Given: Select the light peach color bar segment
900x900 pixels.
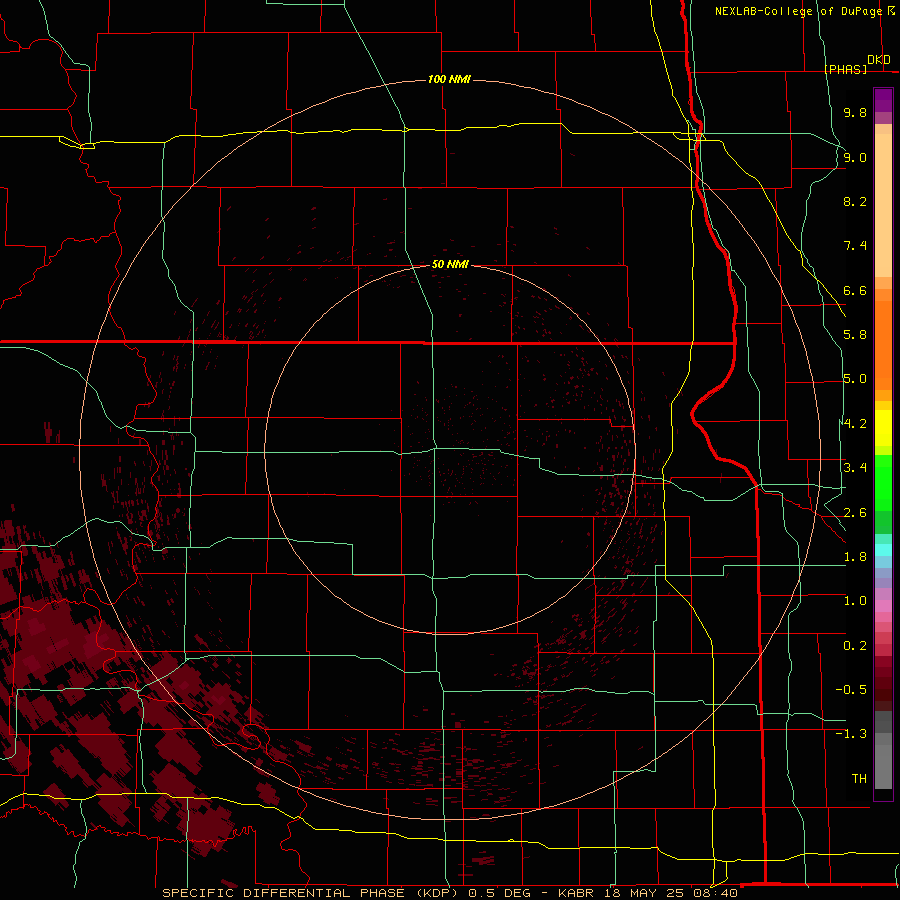Looking at the screenshot, I should (x=883, y=205).
